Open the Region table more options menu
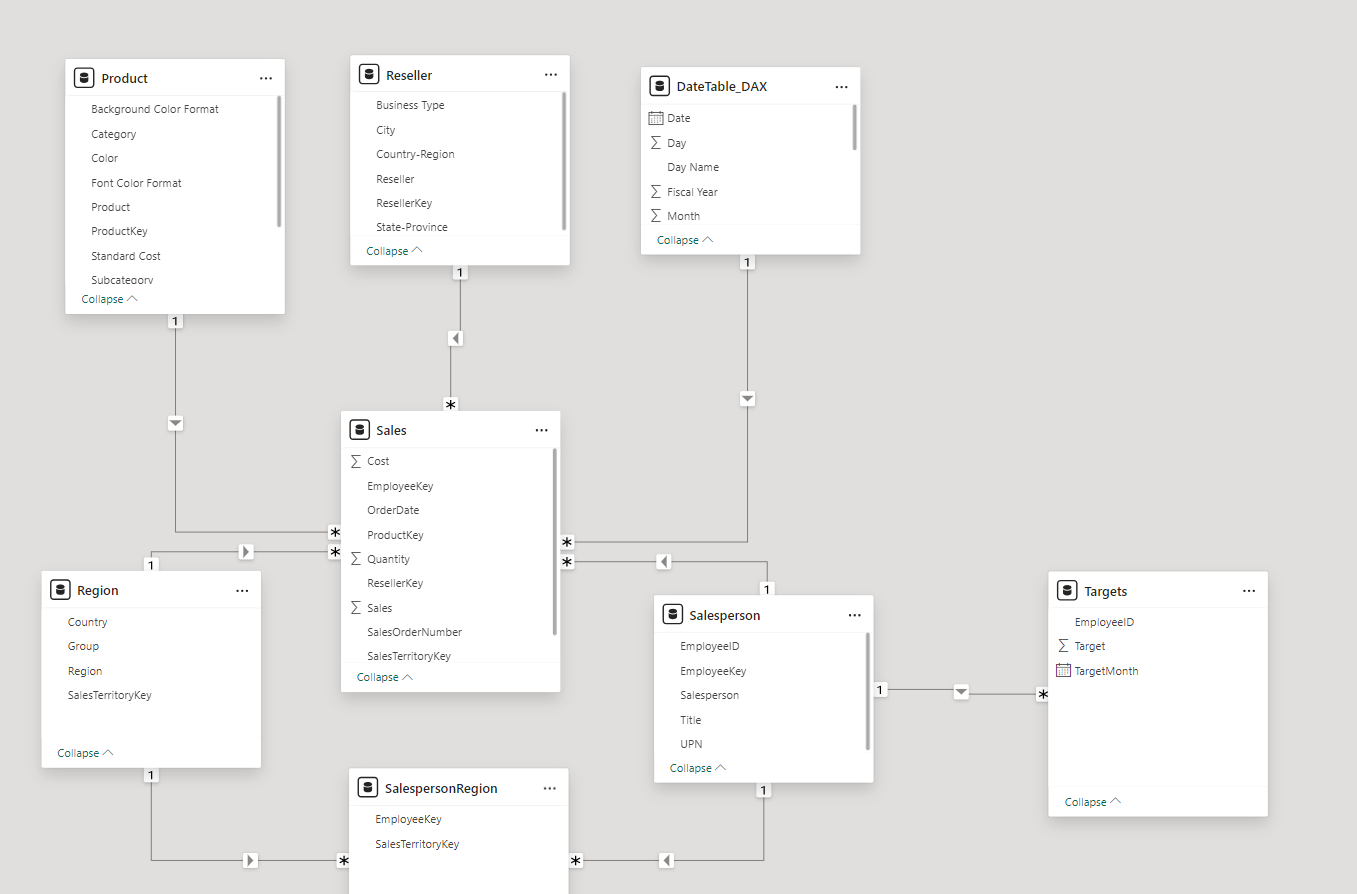1357x894 pixels. pyautogui.click(x=242, y=591)
